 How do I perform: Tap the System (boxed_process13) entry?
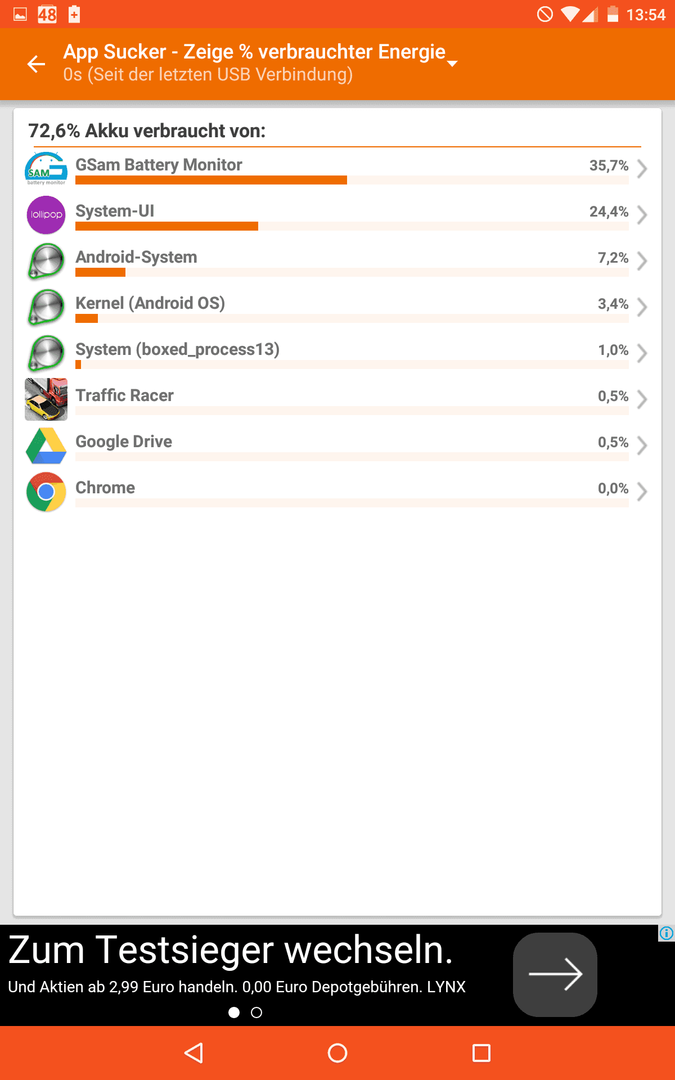(x=338, y=353)
